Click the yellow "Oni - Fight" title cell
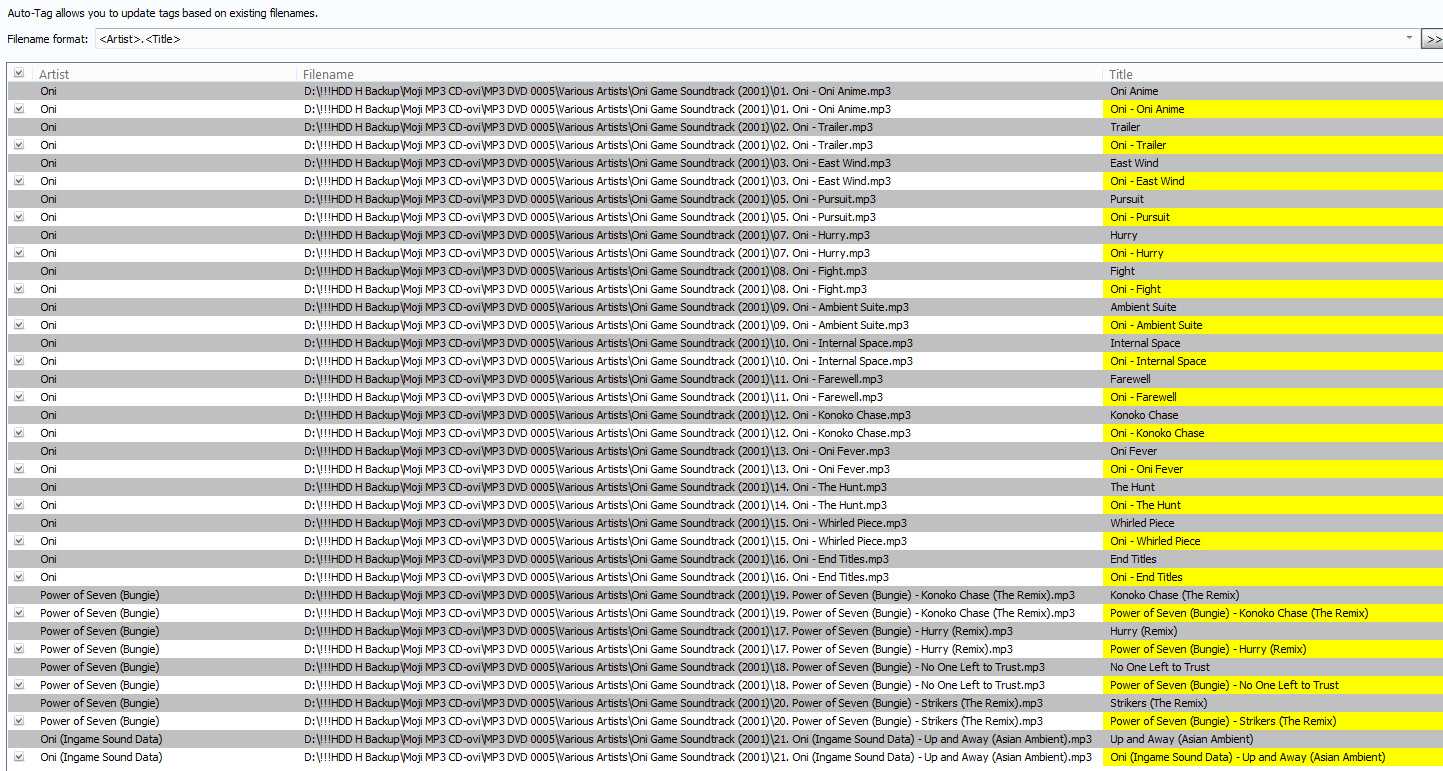The width and height of the screenshot is (1443, 771). [1135, 289]
